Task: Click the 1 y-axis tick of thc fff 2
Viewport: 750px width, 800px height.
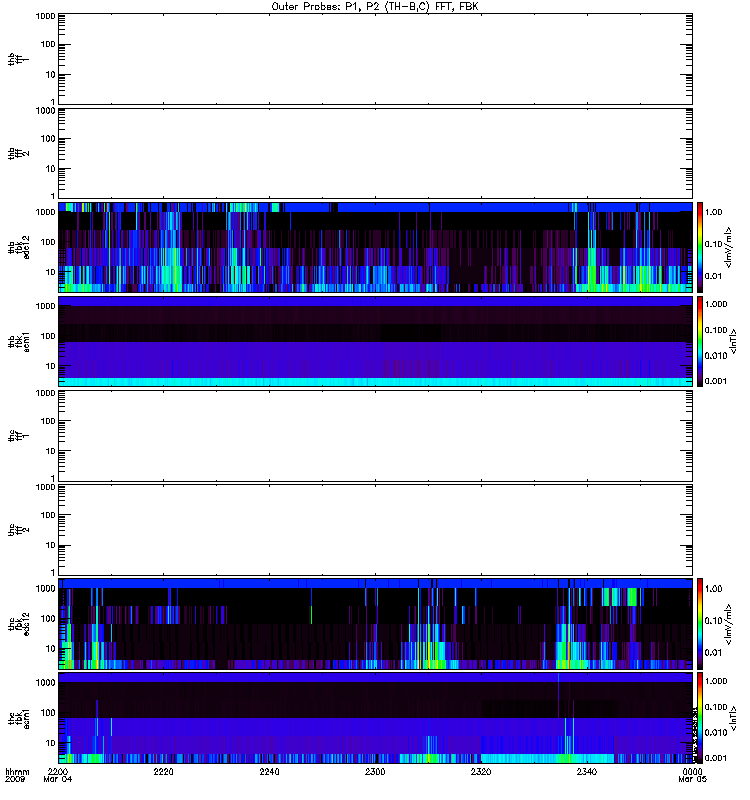Action: pos(53,572)
